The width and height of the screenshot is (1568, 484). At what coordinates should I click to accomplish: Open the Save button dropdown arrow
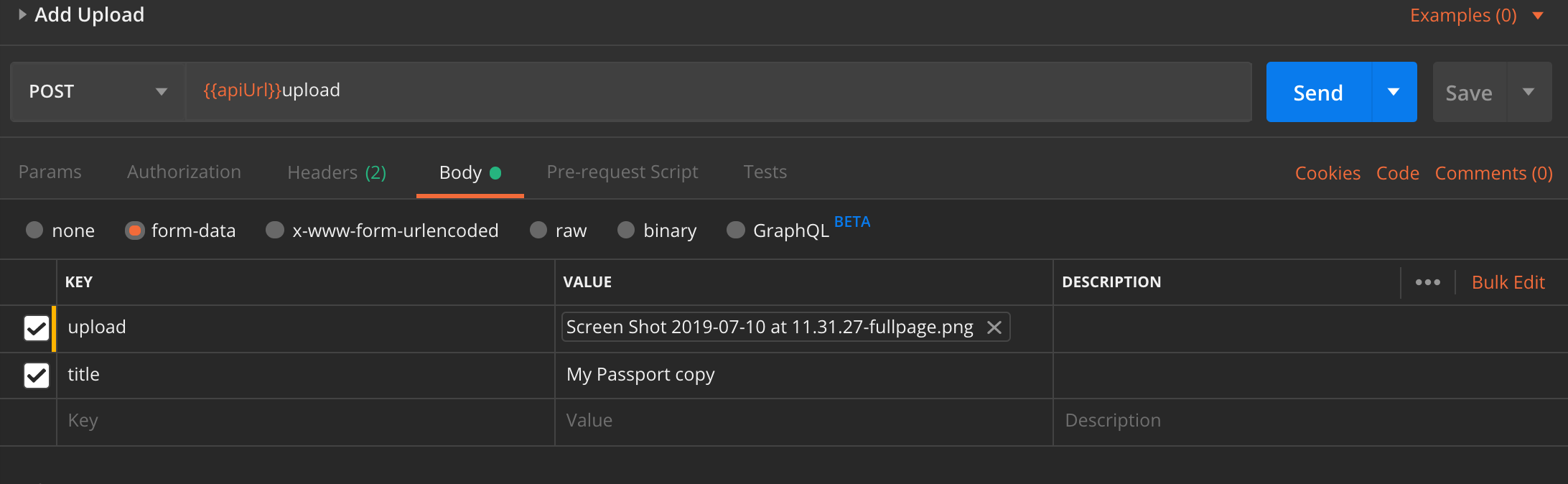click(x=1529, y=92)
